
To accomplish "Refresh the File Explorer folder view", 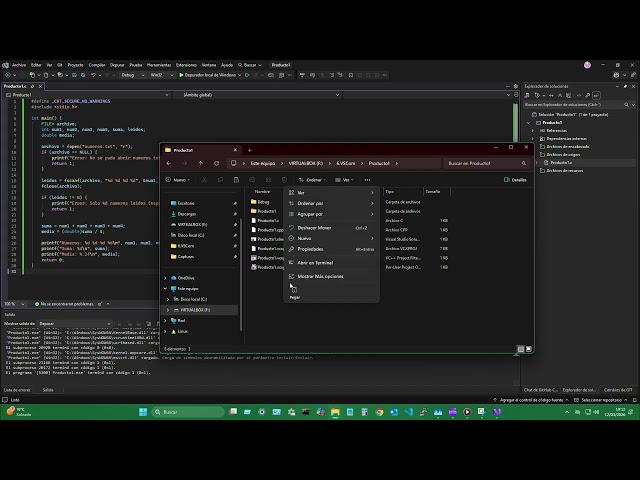I will pyautogui.click(x=216, y=163).
